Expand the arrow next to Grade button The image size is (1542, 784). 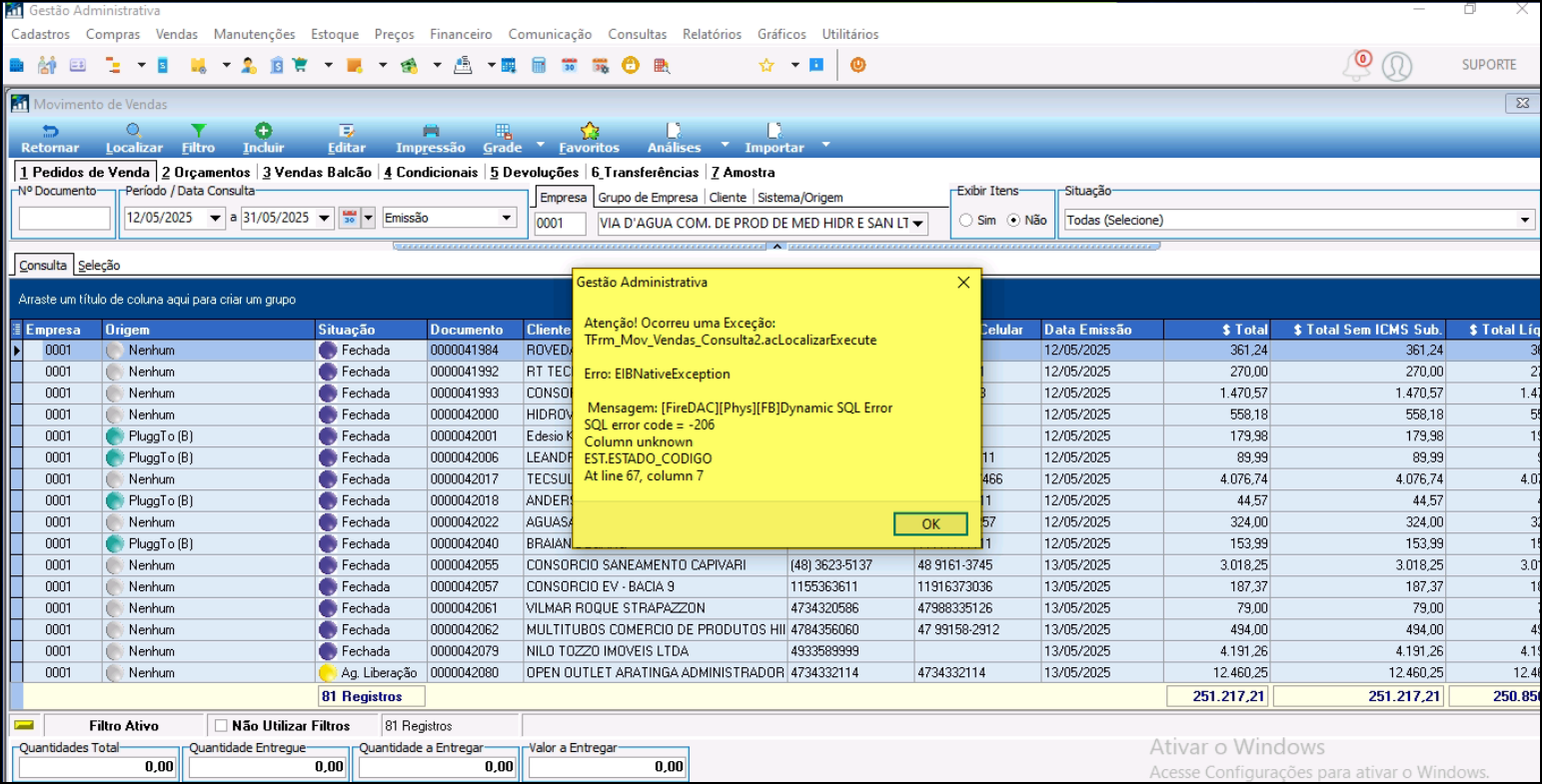(x=541, y=145)
